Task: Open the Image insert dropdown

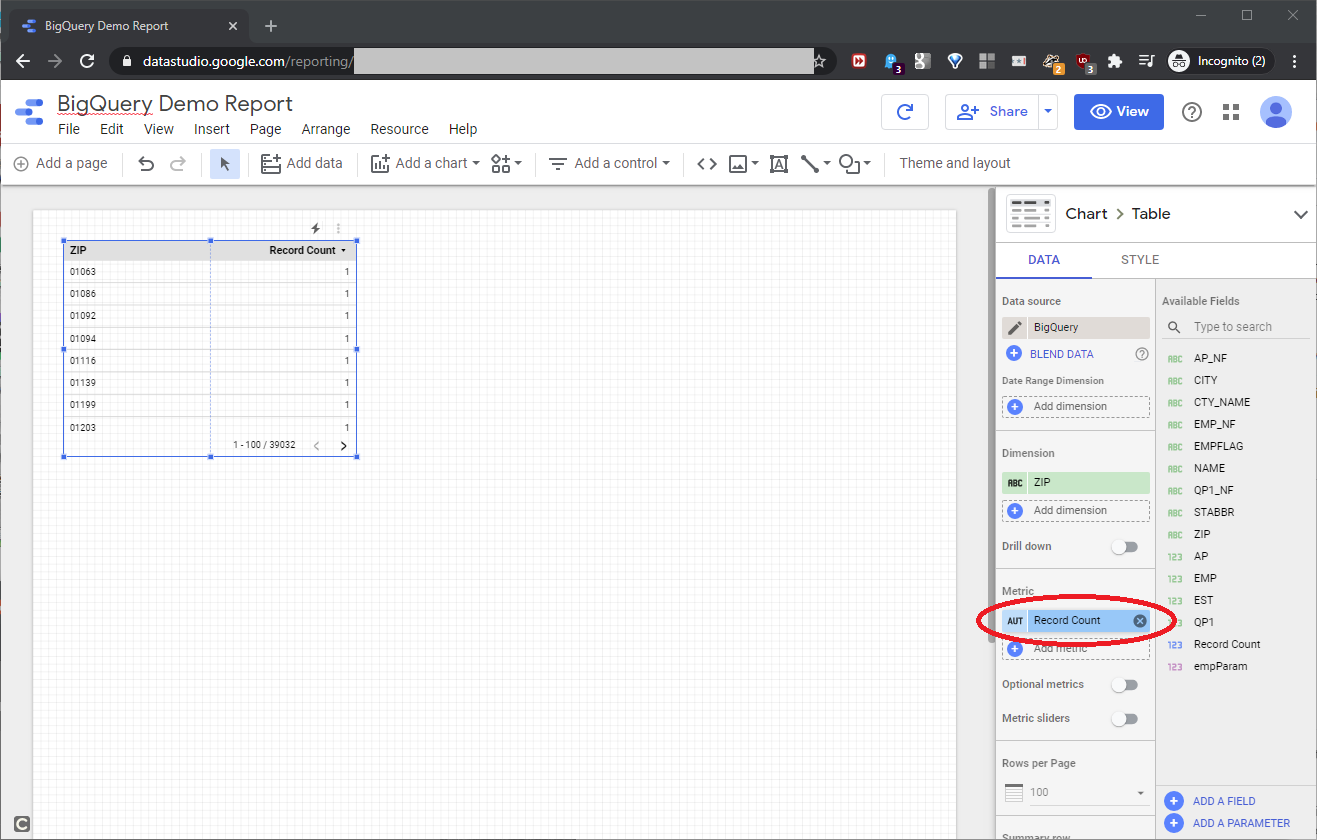Action: tap(744, 164)
